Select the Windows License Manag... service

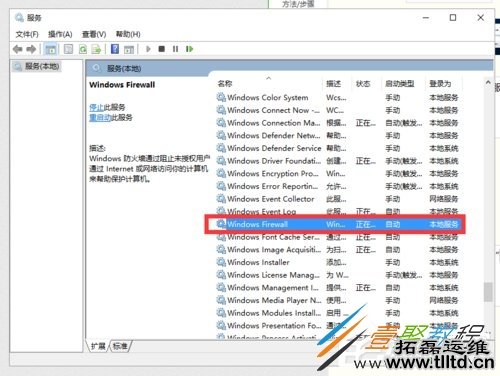338,275
